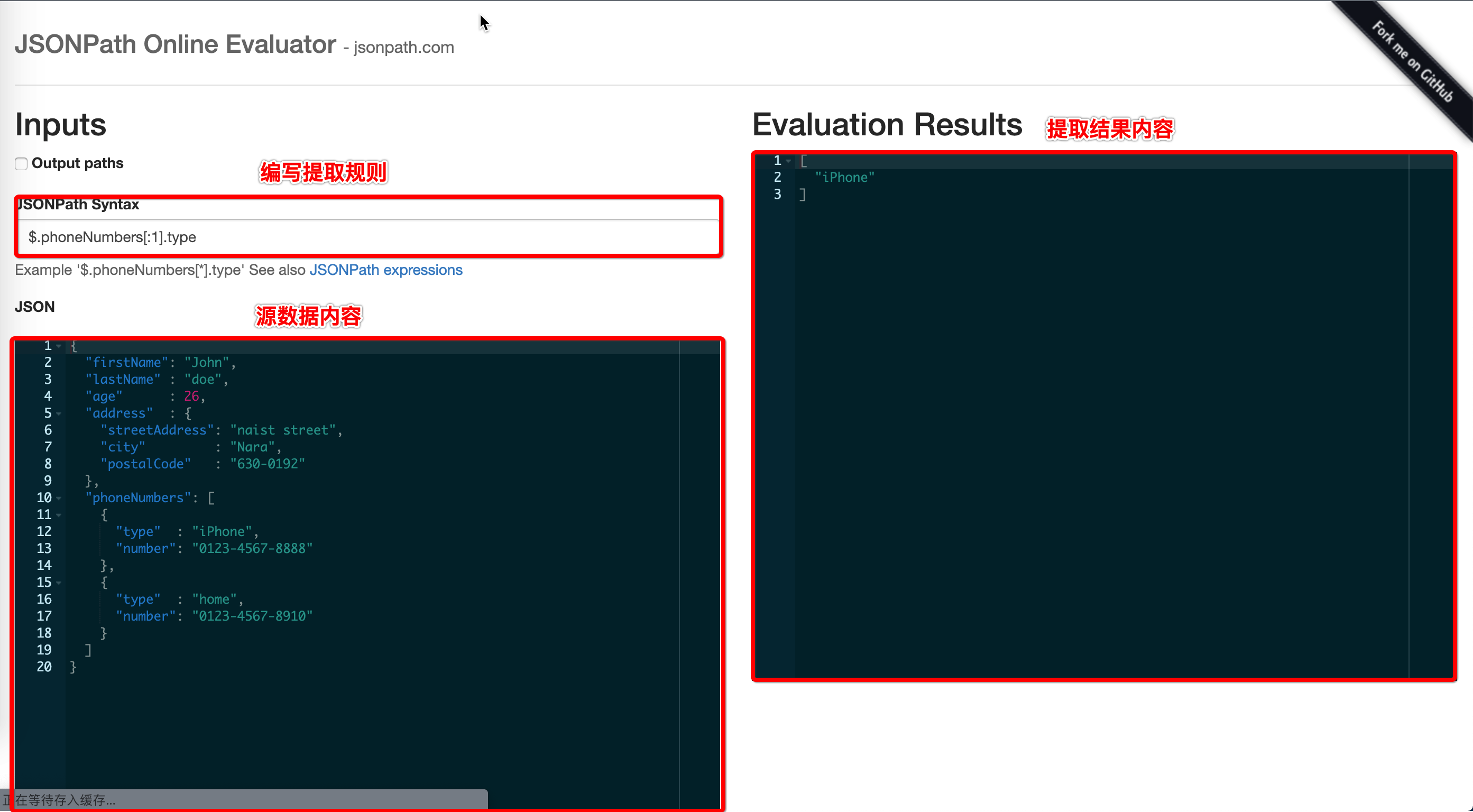Image resolution: width=1473 pixels, height=812 pixels.
Task: Collapse the root object fold arrow on line 1
Action: point(59,346)
